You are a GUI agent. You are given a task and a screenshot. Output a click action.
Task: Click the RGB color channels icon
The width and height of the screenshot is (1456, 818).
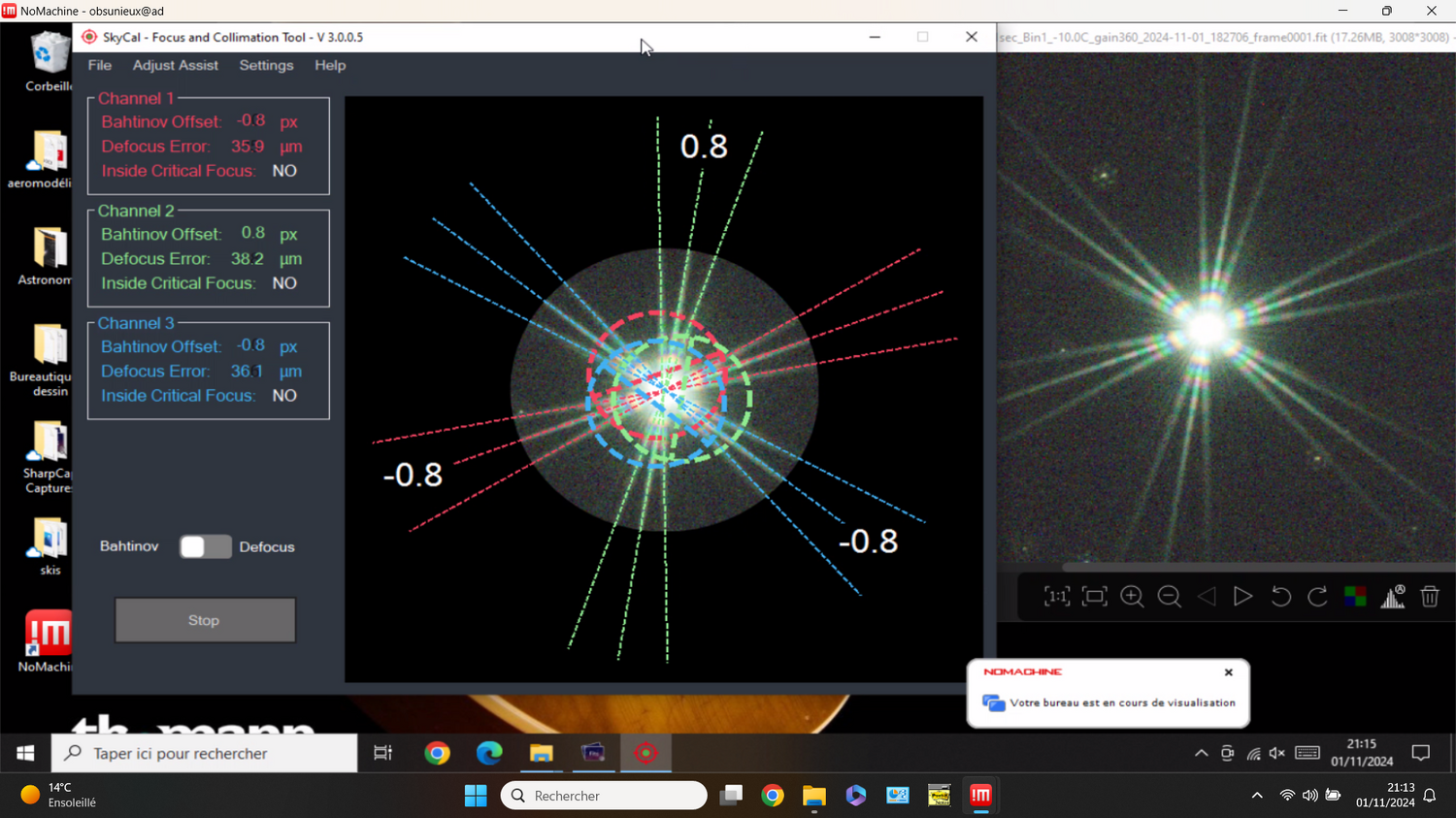[1355, 597]
